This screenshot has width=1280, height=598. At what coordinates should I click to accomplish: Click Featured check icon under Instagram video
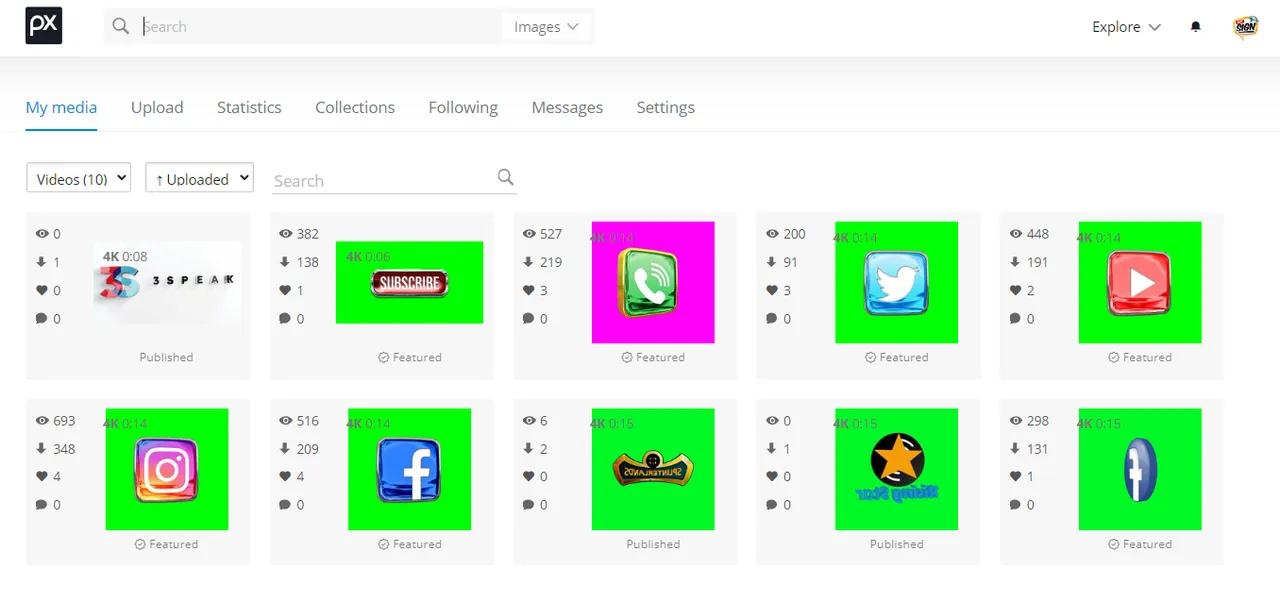coord(140,544)
